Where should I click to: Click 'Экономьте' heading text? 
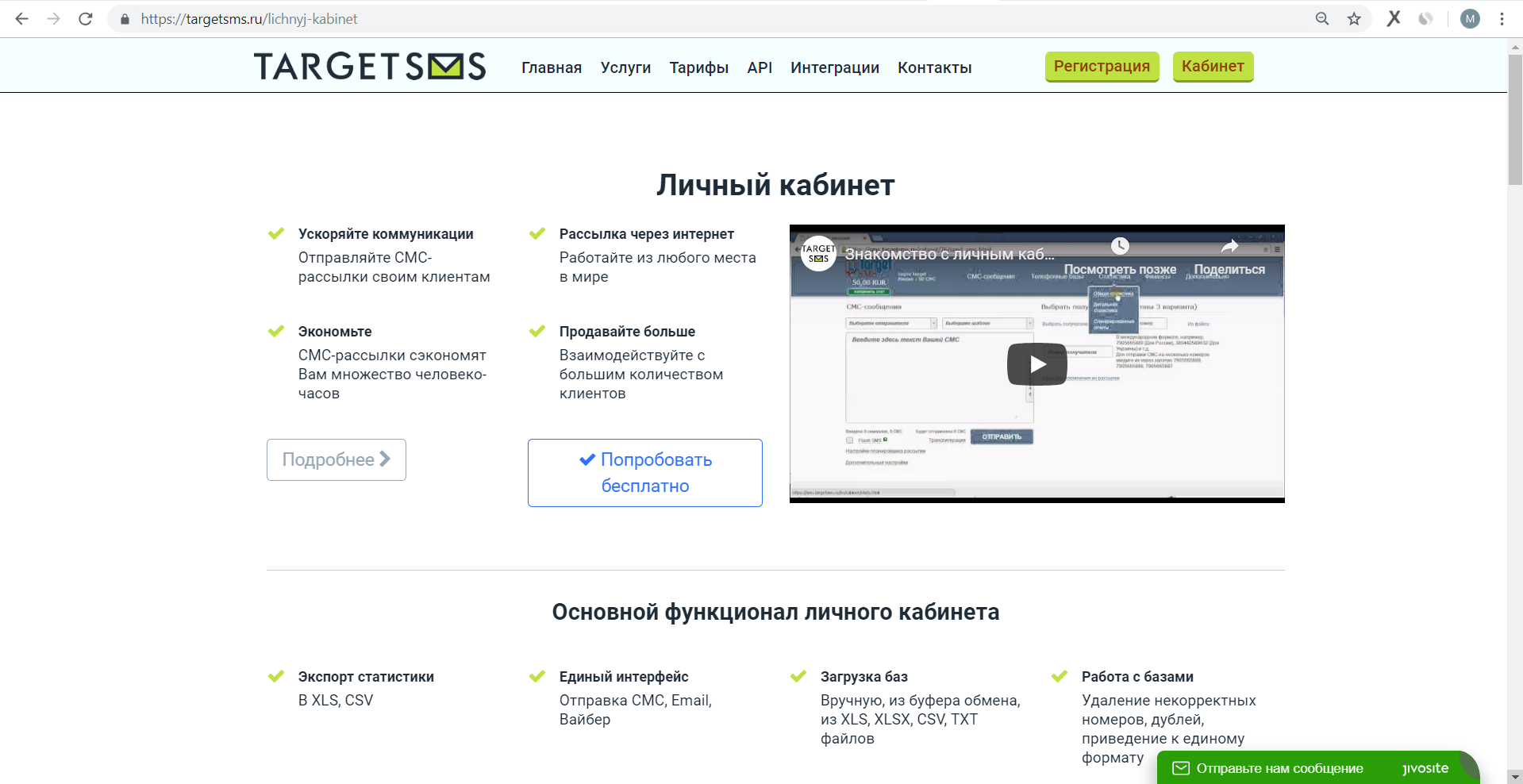pos(335,332)
